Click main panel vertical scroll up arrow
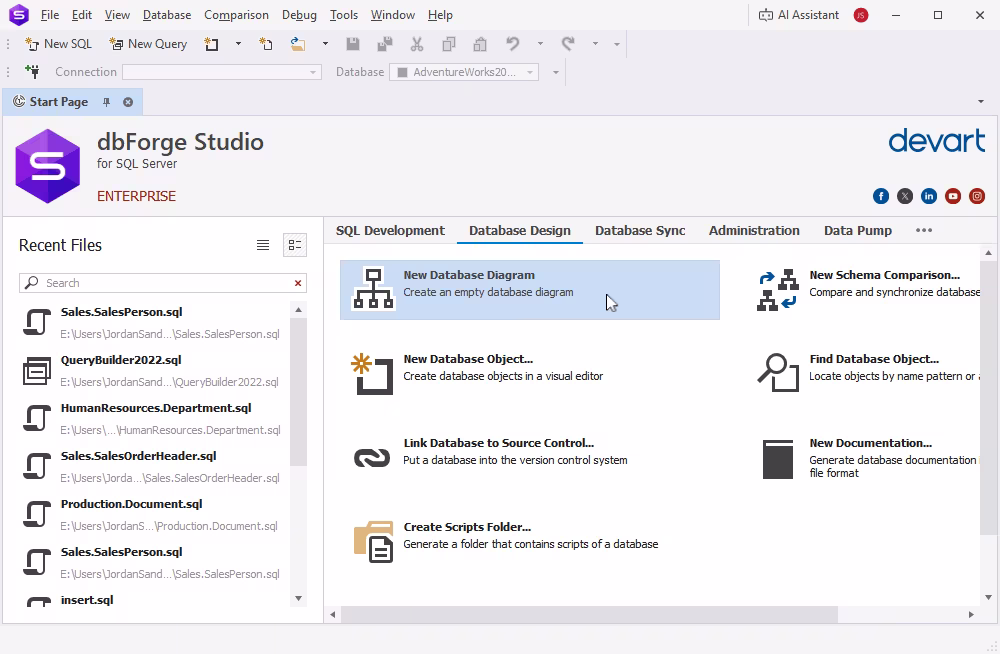1000x654 pixels. point(989,253)
